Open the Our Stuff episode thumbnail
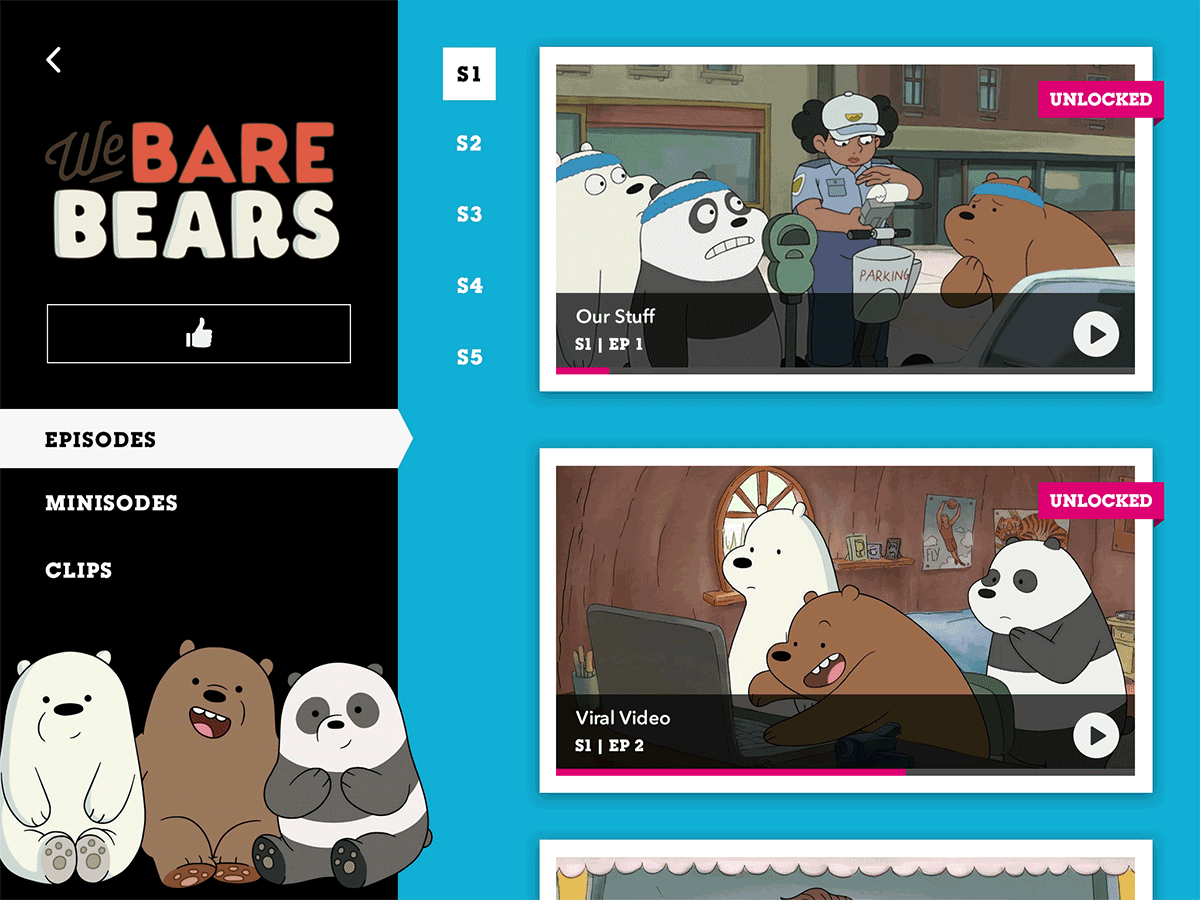 click(845, 220)
